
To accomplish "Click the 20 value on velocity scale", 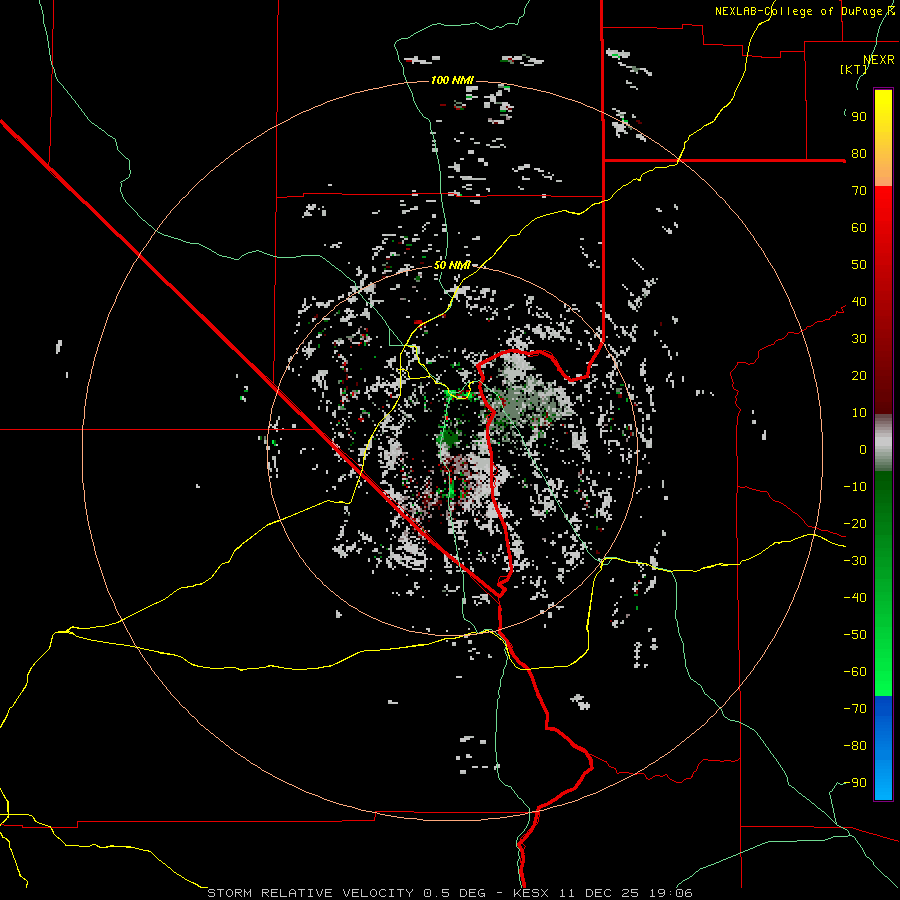I will (x=859, y=376).
